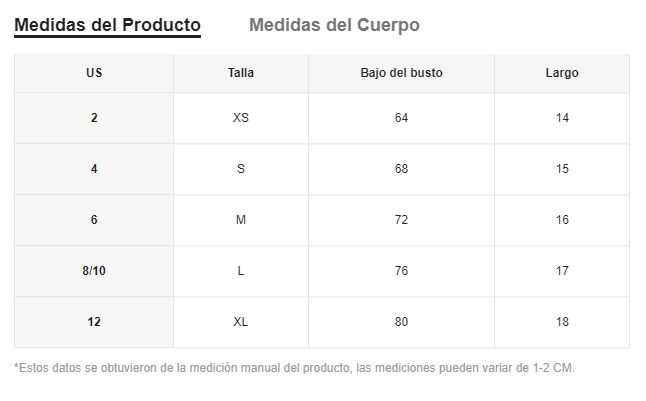Select the L size cell

click(x=241, y=271)
